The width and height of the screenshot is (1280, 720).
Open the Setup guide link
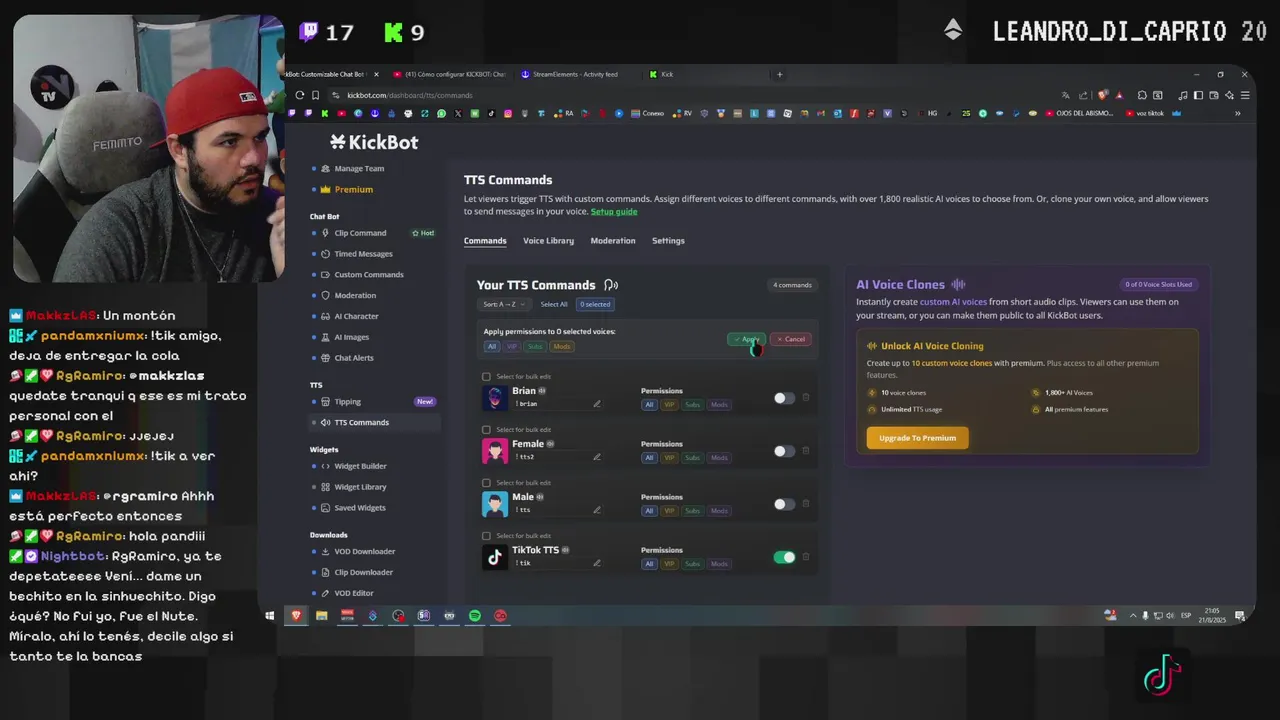coord(614,212)
